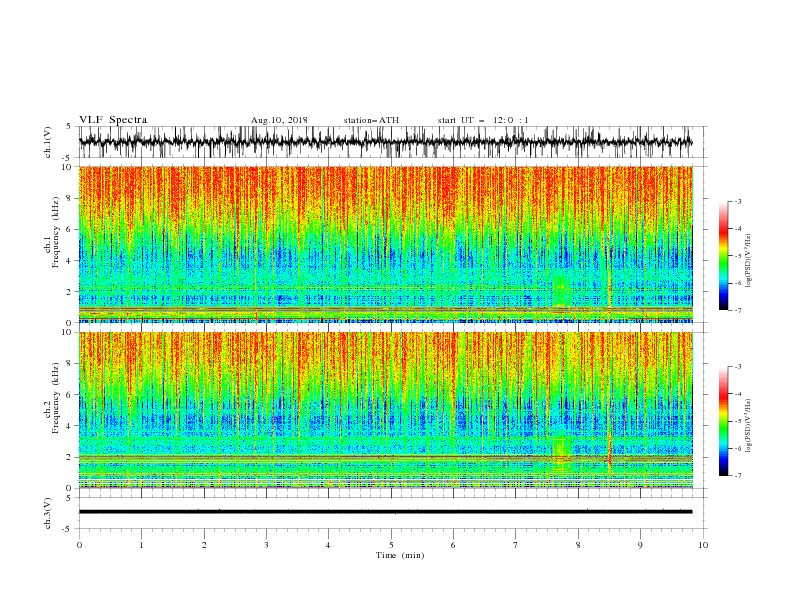
Task: Click the "-6" value on ch.1 colorbar
Action: (737, 283)
